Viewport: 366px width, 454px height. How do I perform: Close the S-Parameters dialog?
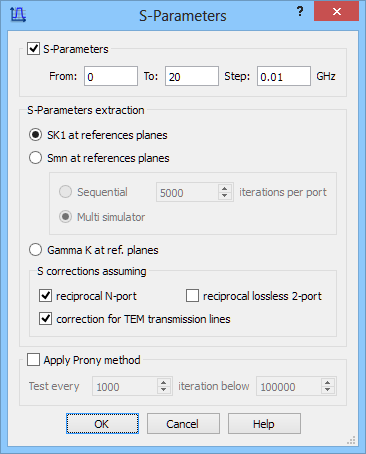point(337,12)
